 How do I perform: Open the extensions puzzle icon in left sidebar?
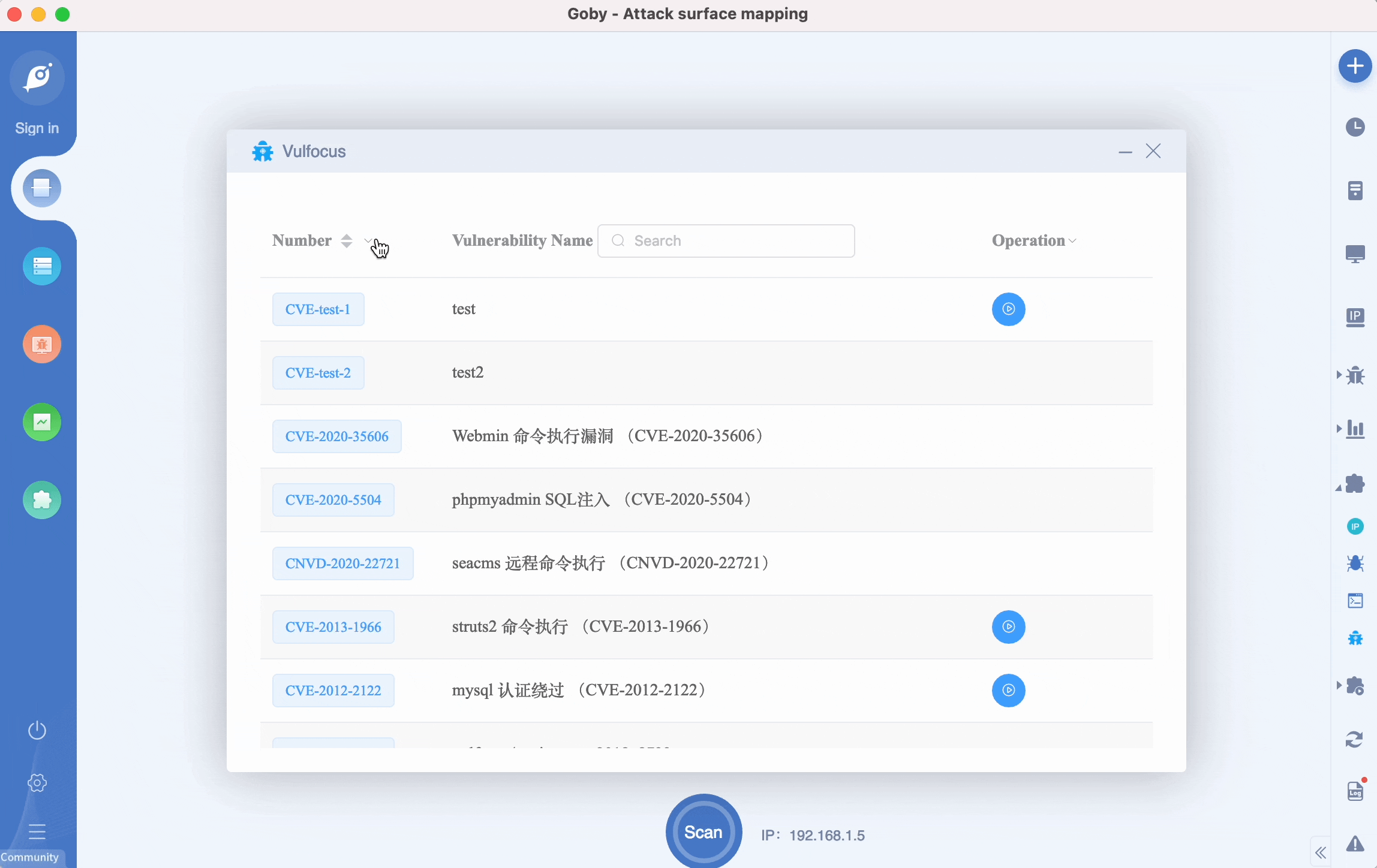42,500
